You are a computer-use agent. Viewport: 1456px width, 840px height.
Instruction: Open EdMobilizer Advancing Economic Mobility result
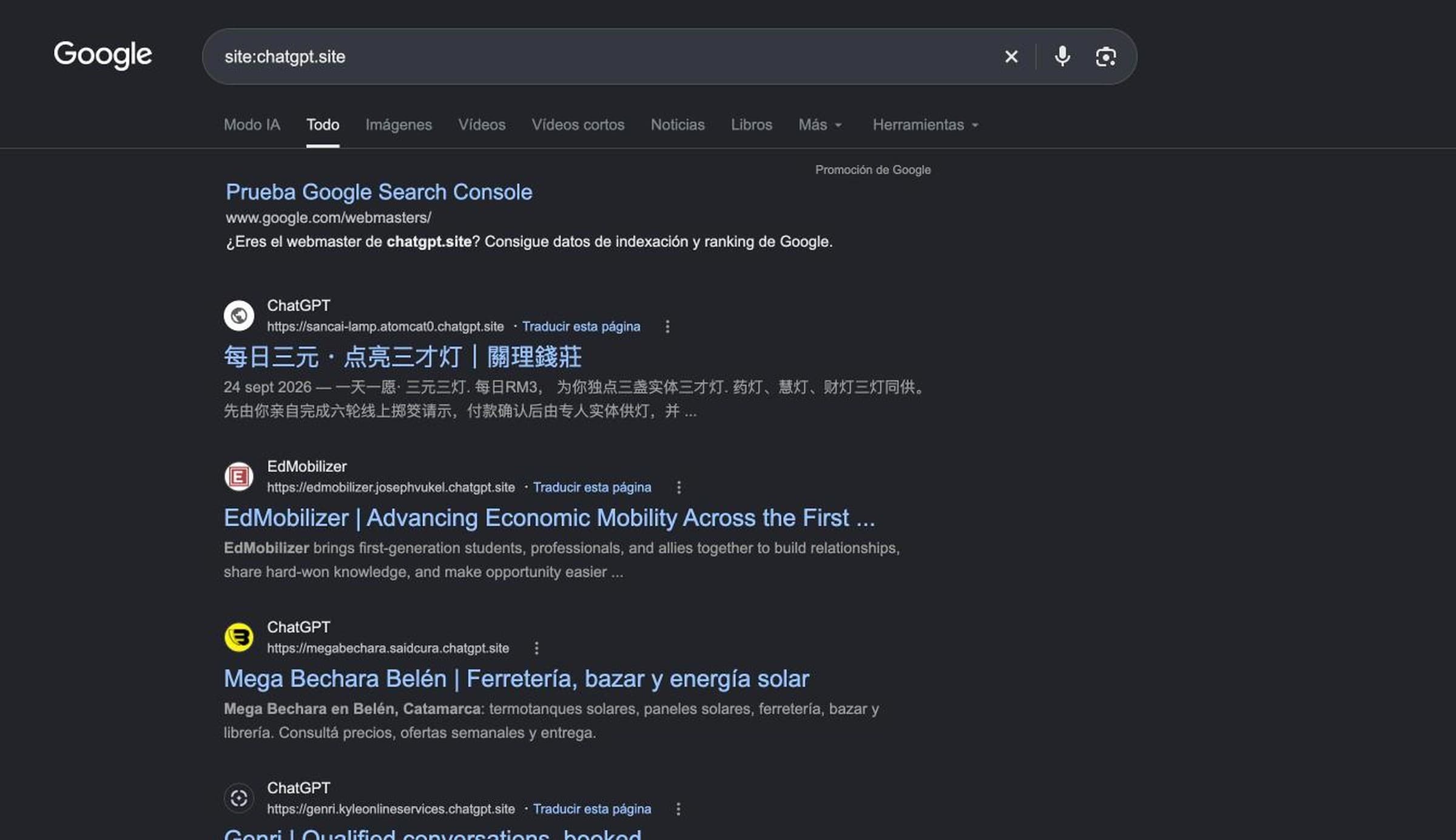point(550,518)
